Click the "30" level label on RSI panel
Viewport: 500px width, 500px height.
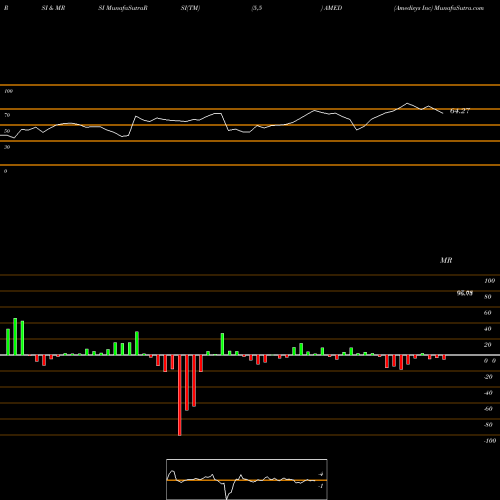pyautogui.click(x=7, y=147)
